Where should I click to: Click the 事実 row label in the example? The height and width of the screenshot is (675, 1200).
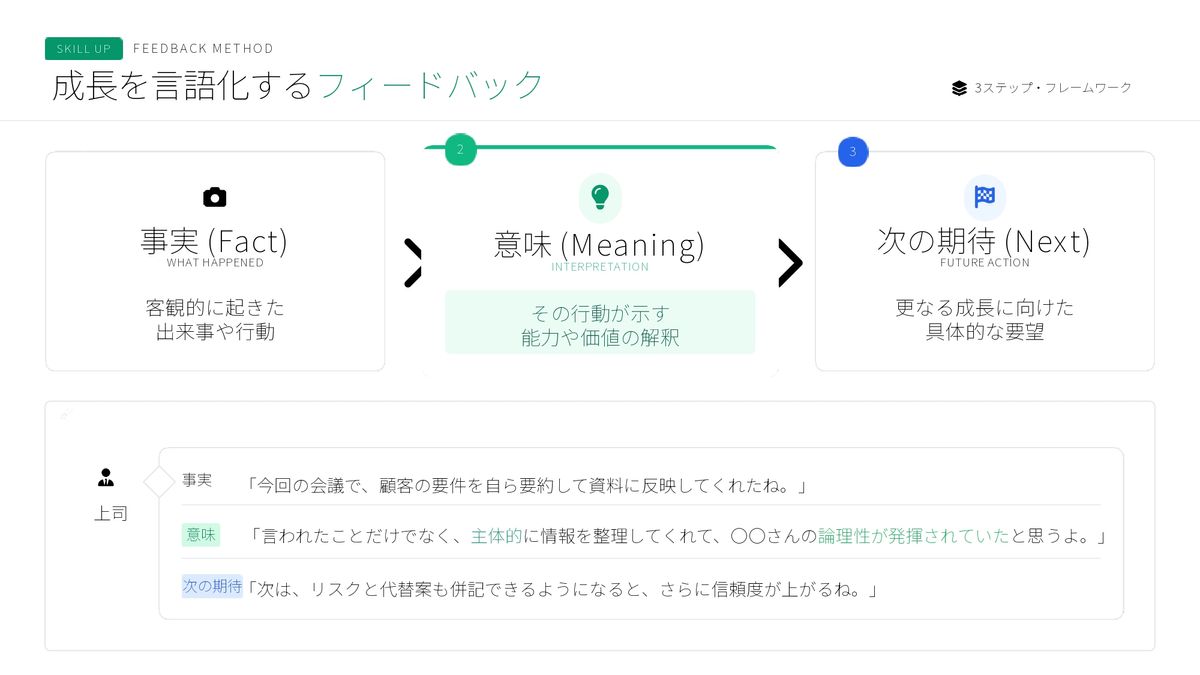(197, 480)
